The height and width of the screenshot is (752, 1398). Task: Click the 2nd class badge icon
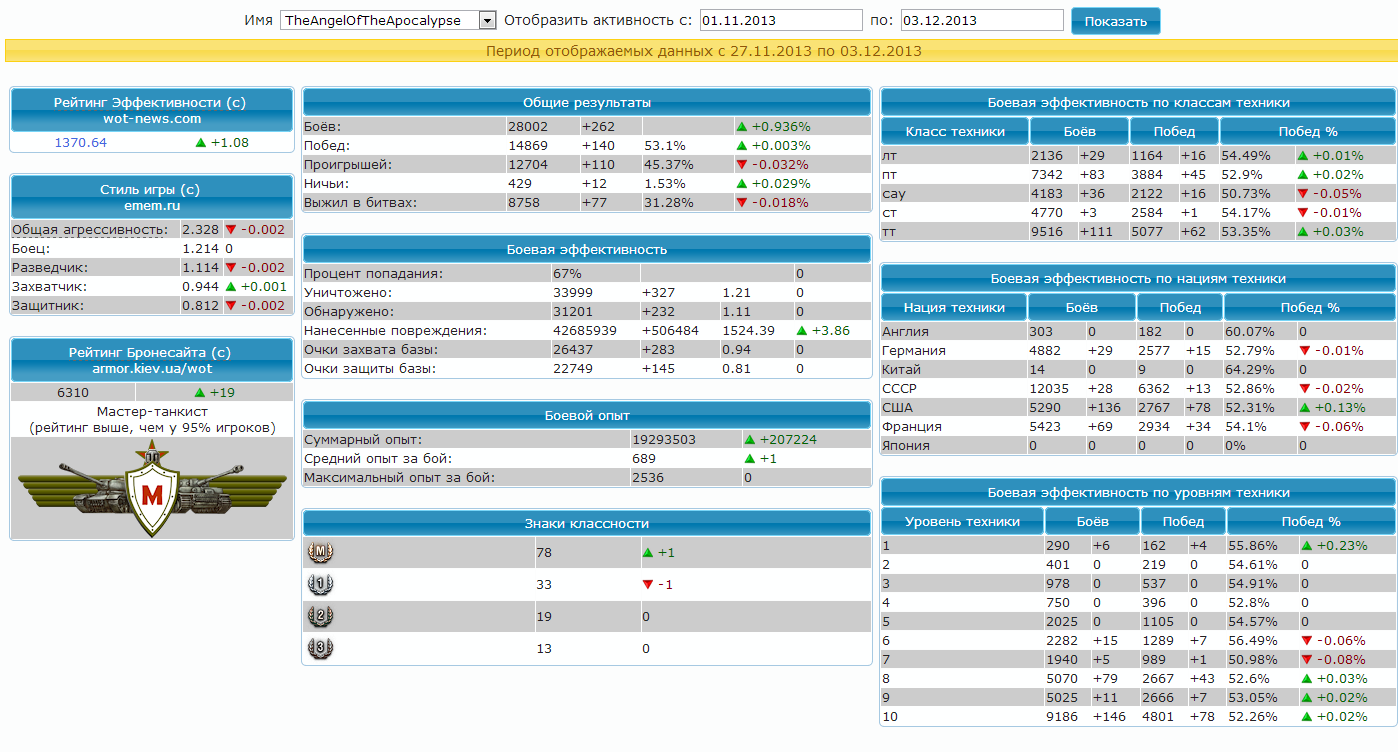319,616
